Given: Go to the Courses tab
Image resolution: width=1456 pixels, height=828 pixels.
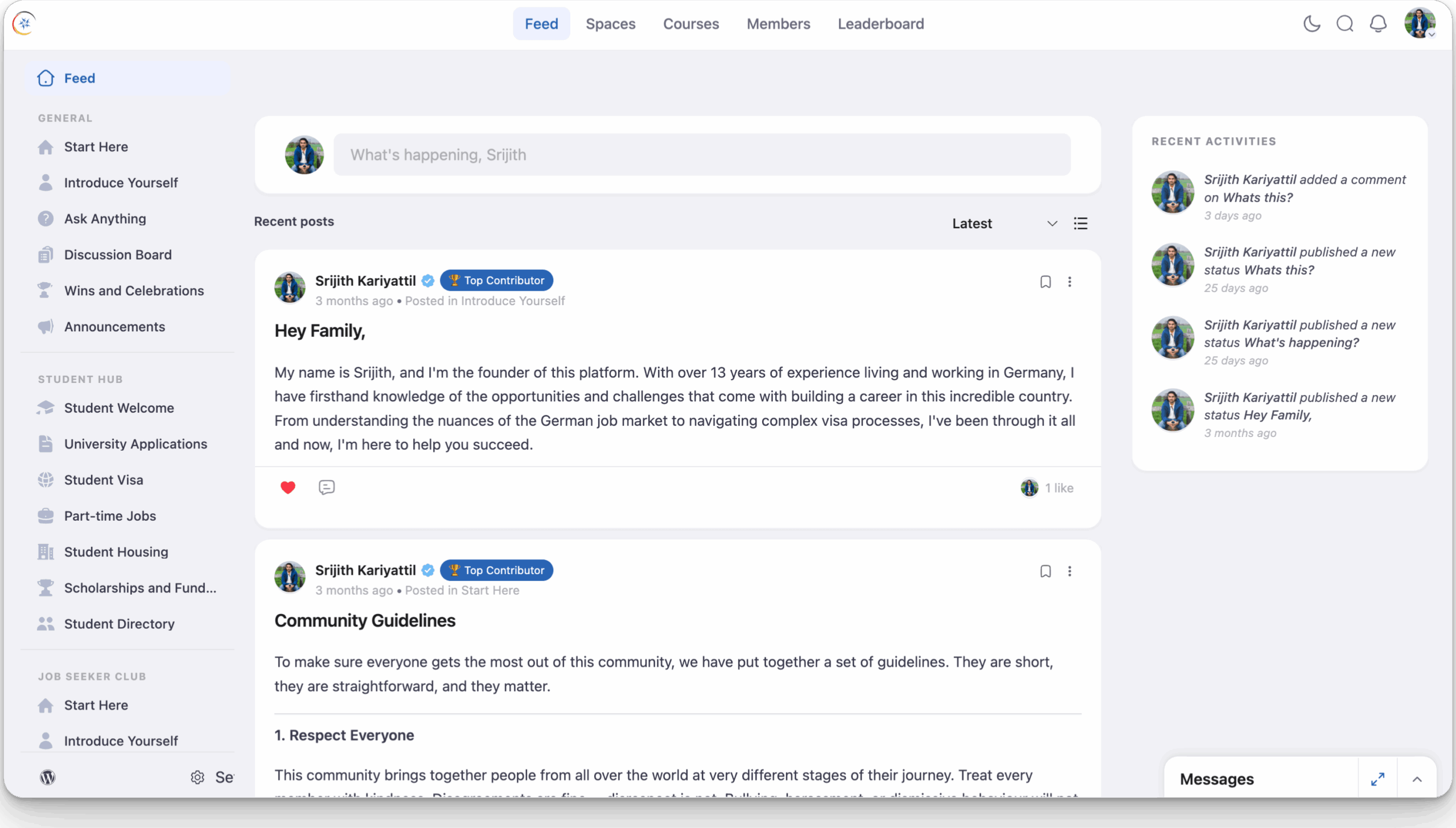Looking at the screenshot, I should point(691,24).
